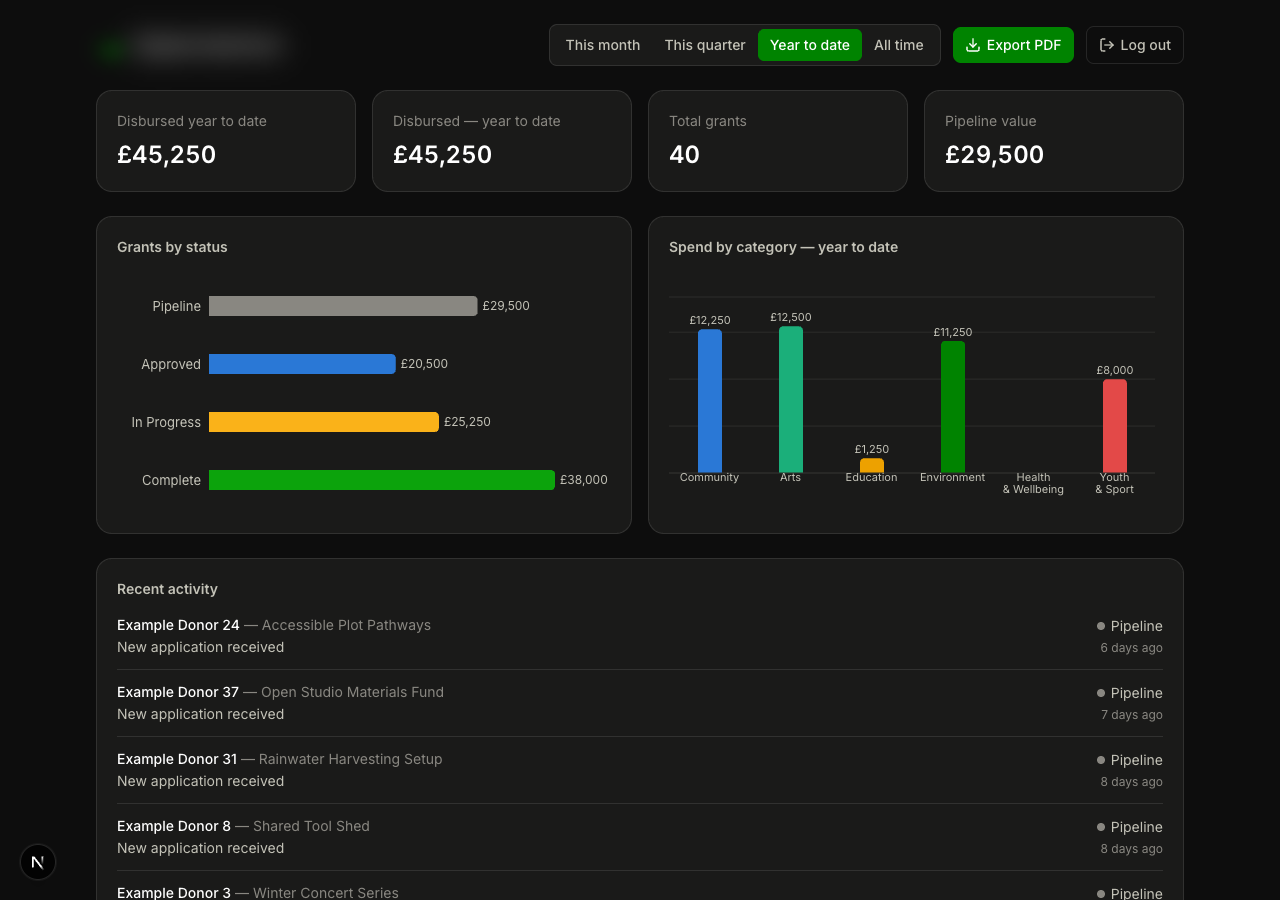Click the Approved blue status bar
Image resolution: width=1280 pixels, height=900 pixels.
[x=302, y=364]
